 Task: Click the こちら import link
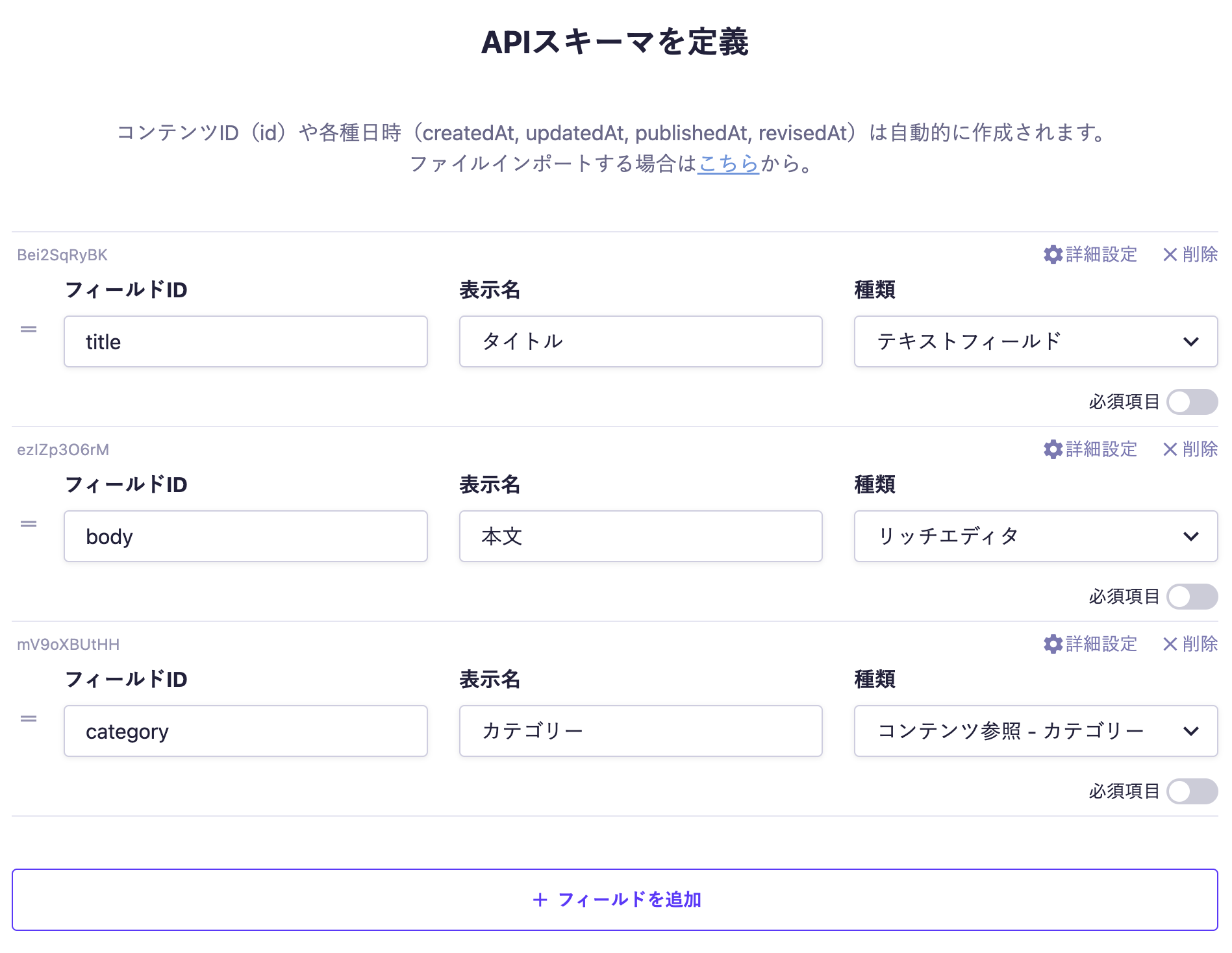727,166
